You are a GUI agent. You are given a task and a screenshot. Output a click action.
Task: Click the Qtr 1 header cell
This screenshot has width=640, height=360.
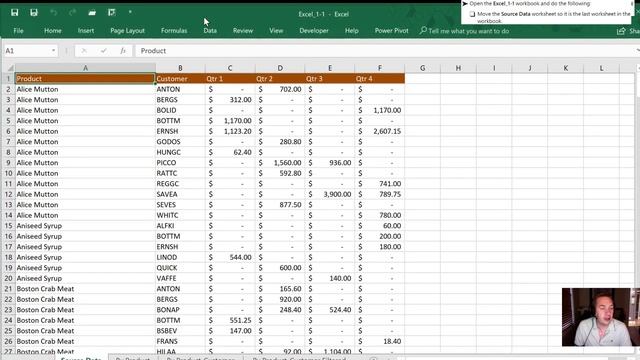pos(230,78)
